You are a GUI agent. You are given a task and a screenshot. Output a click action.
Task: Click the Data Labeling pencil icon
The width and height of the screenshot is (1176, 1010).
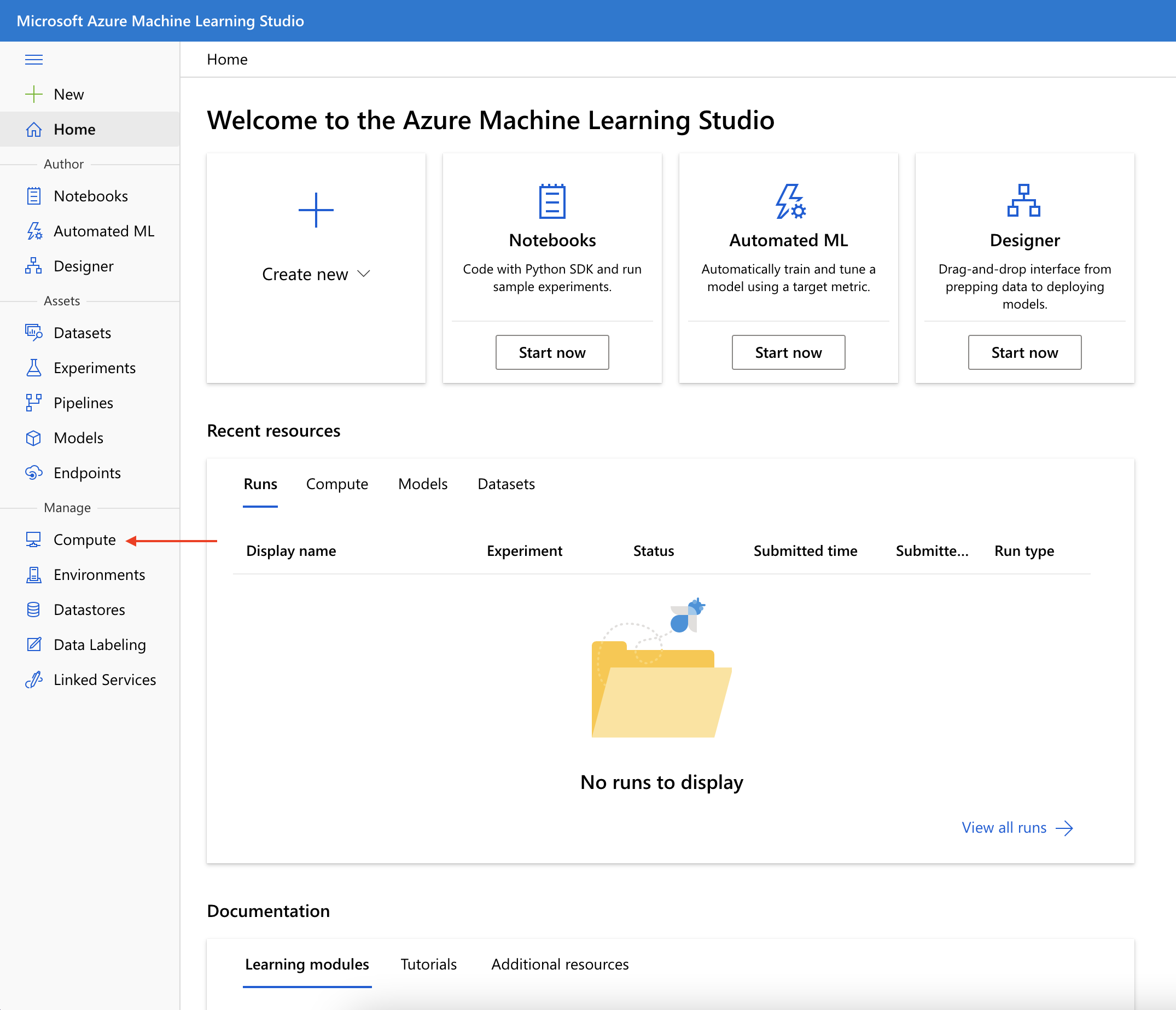click(34, 645)
